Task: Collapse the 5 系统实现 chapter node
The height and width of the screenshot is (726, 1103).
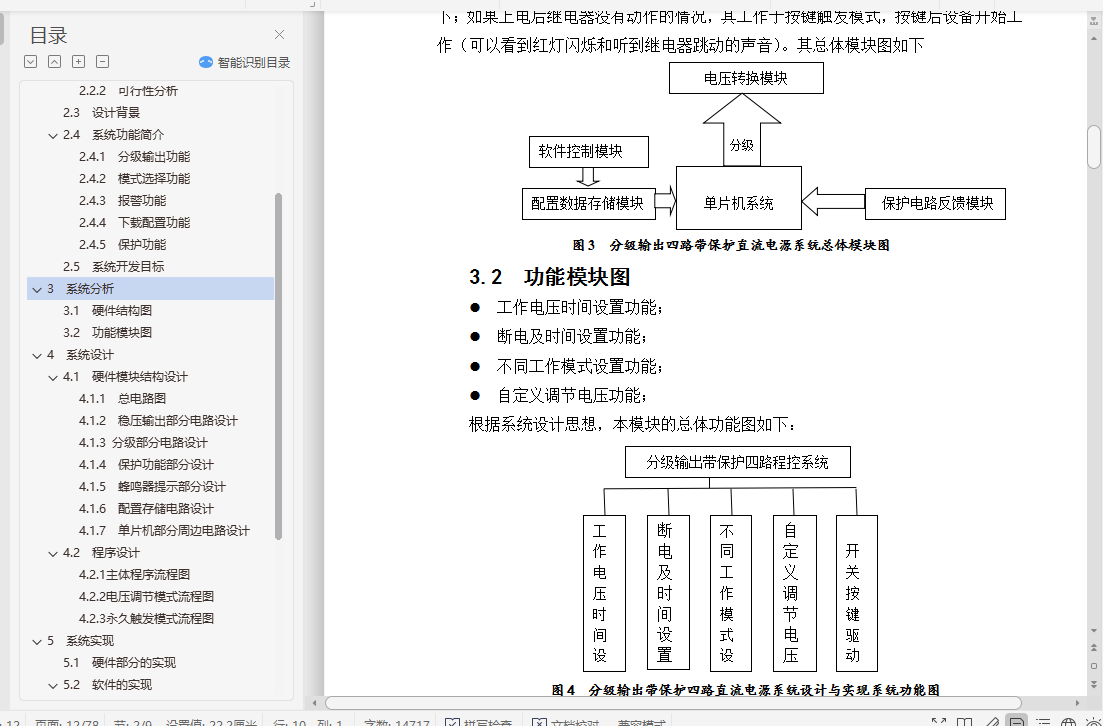Action: click(37, 641)
